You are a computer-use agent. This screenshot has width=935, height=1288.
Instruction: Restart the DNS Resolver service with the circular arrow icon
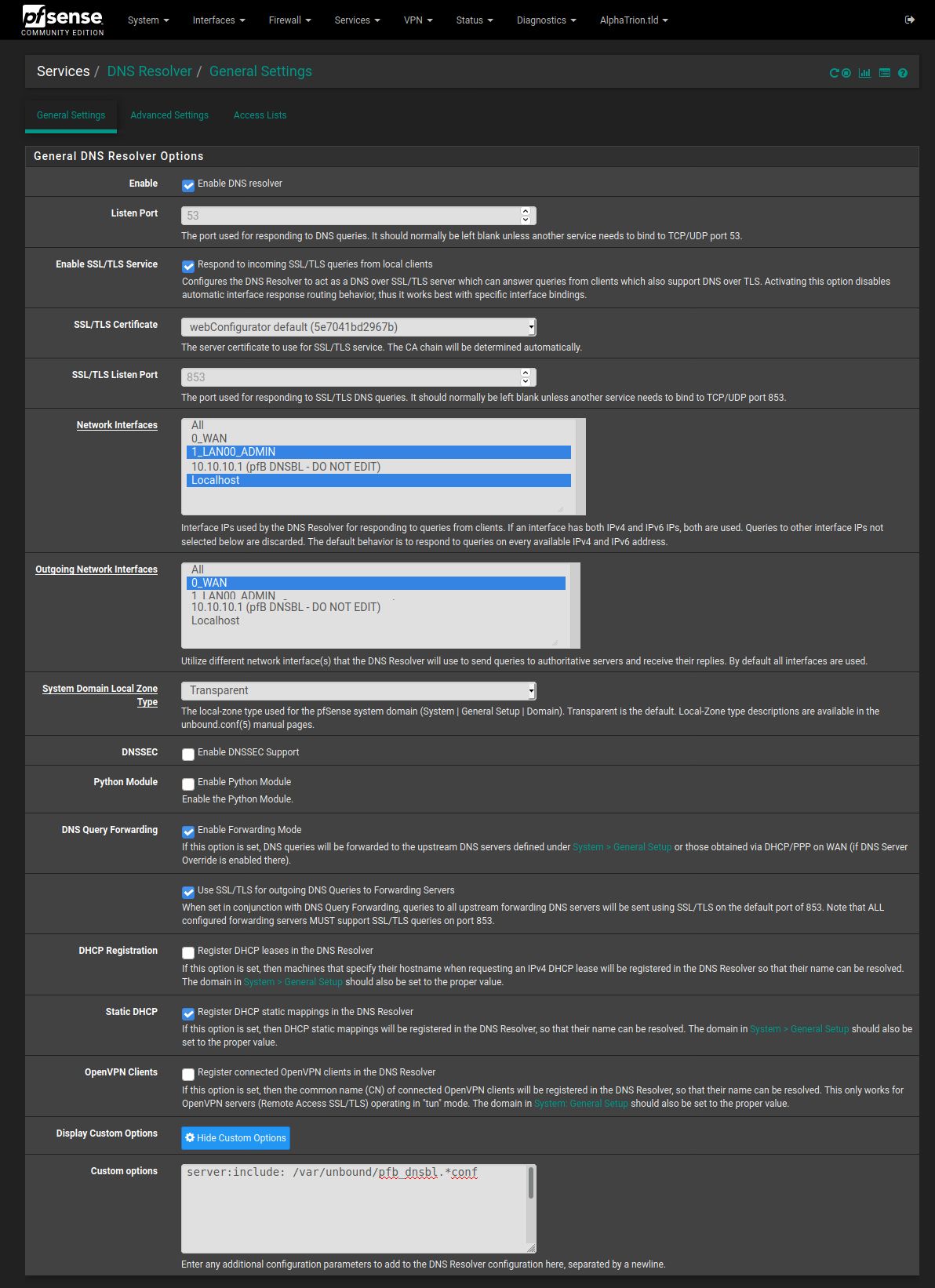pyautogui.click(x=834, y=73)
